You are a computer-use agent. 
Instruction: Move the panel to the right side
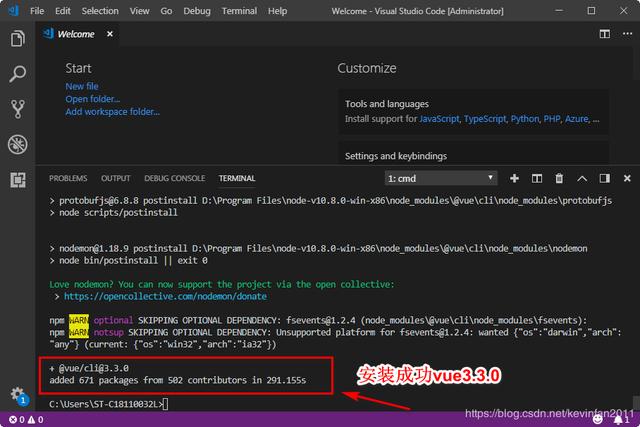[x=604, y=178]
